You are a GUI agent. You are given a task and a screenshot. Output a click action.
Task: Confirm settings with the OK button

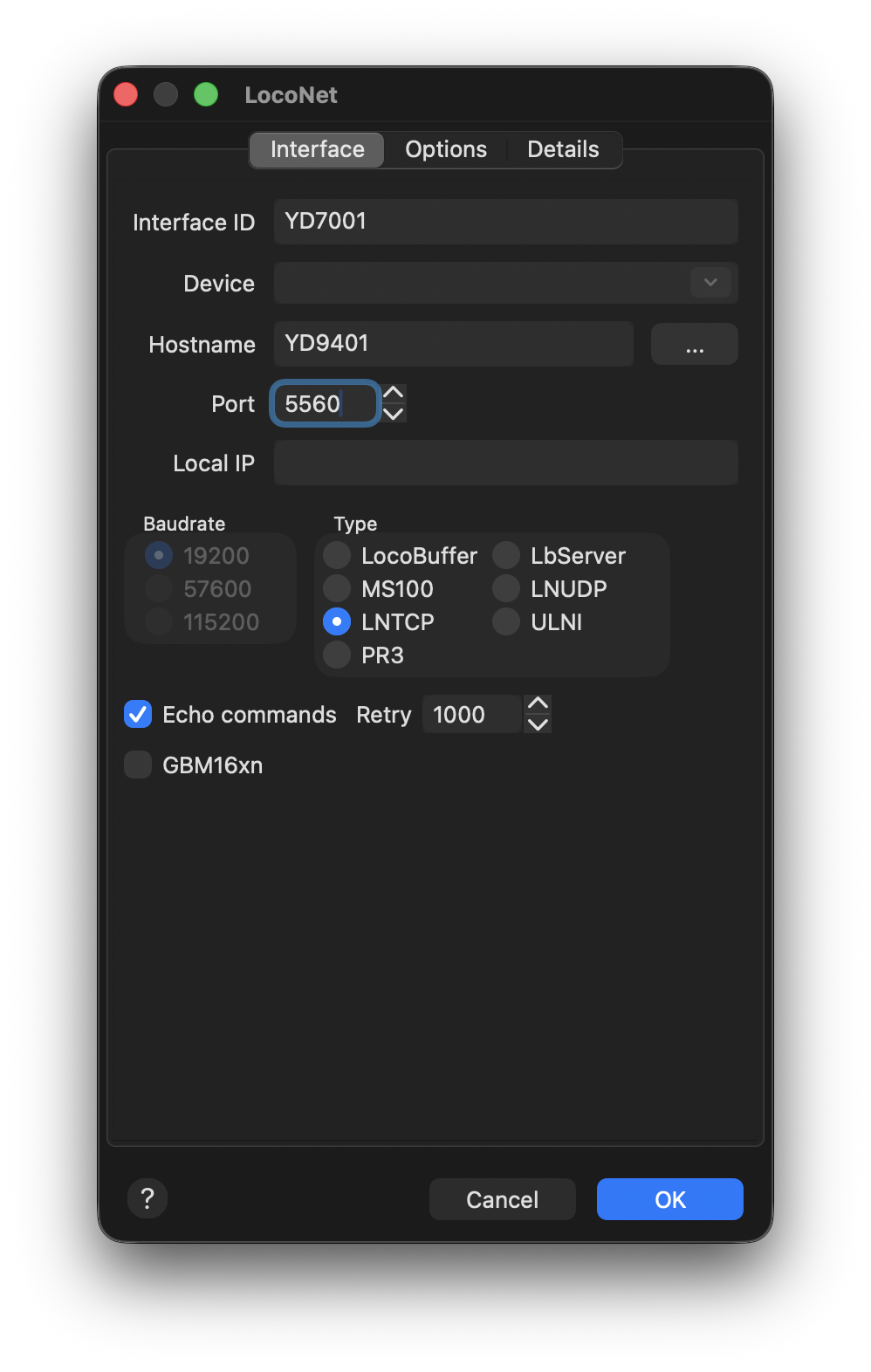pos(669,1199)
